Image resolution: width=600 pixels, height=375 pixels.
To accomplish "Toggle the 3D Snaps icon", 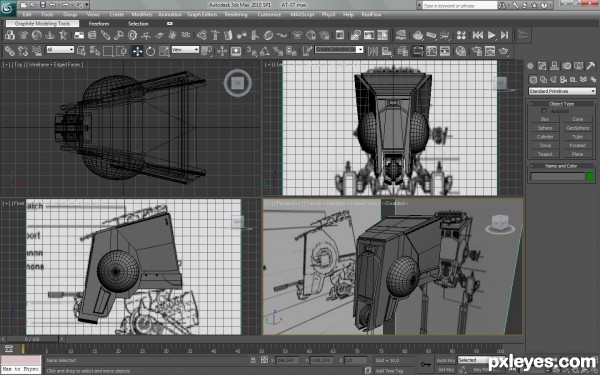I will pyautogui.click(x=251, y=51).
